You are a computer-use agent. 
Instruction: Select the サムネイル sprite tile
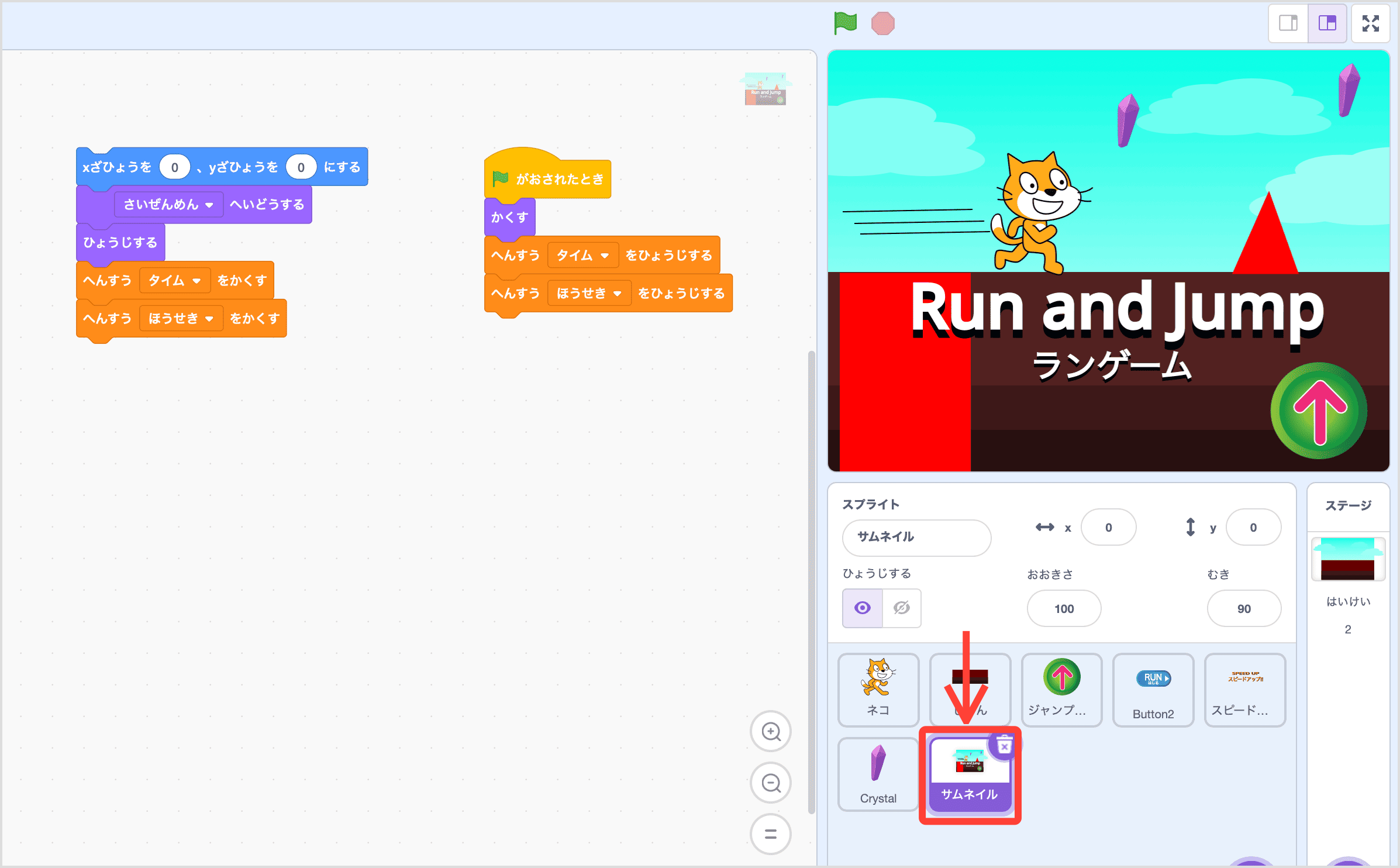[x=970, y=774]
